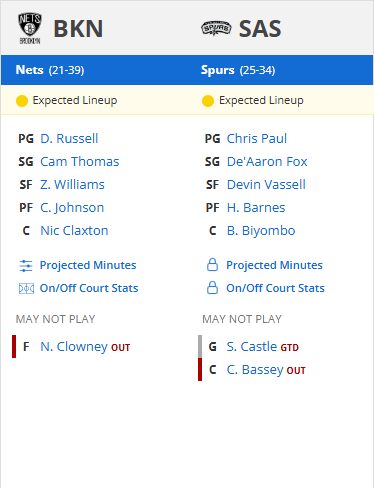
Task: Select the SAS team abbreviation heading
Action: pyautogui.click(x=260, y=29)
